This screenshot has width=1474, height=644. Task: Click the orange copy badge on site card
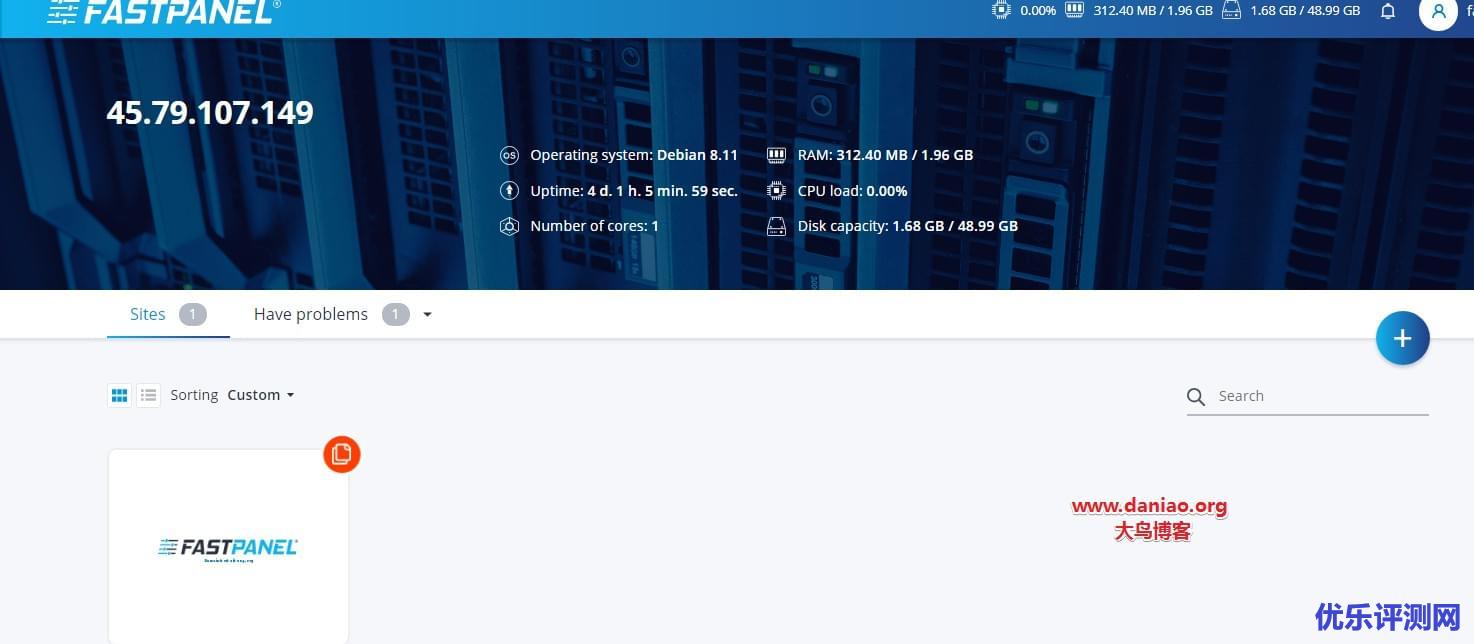pyautogui.click(x=342, y=454)
